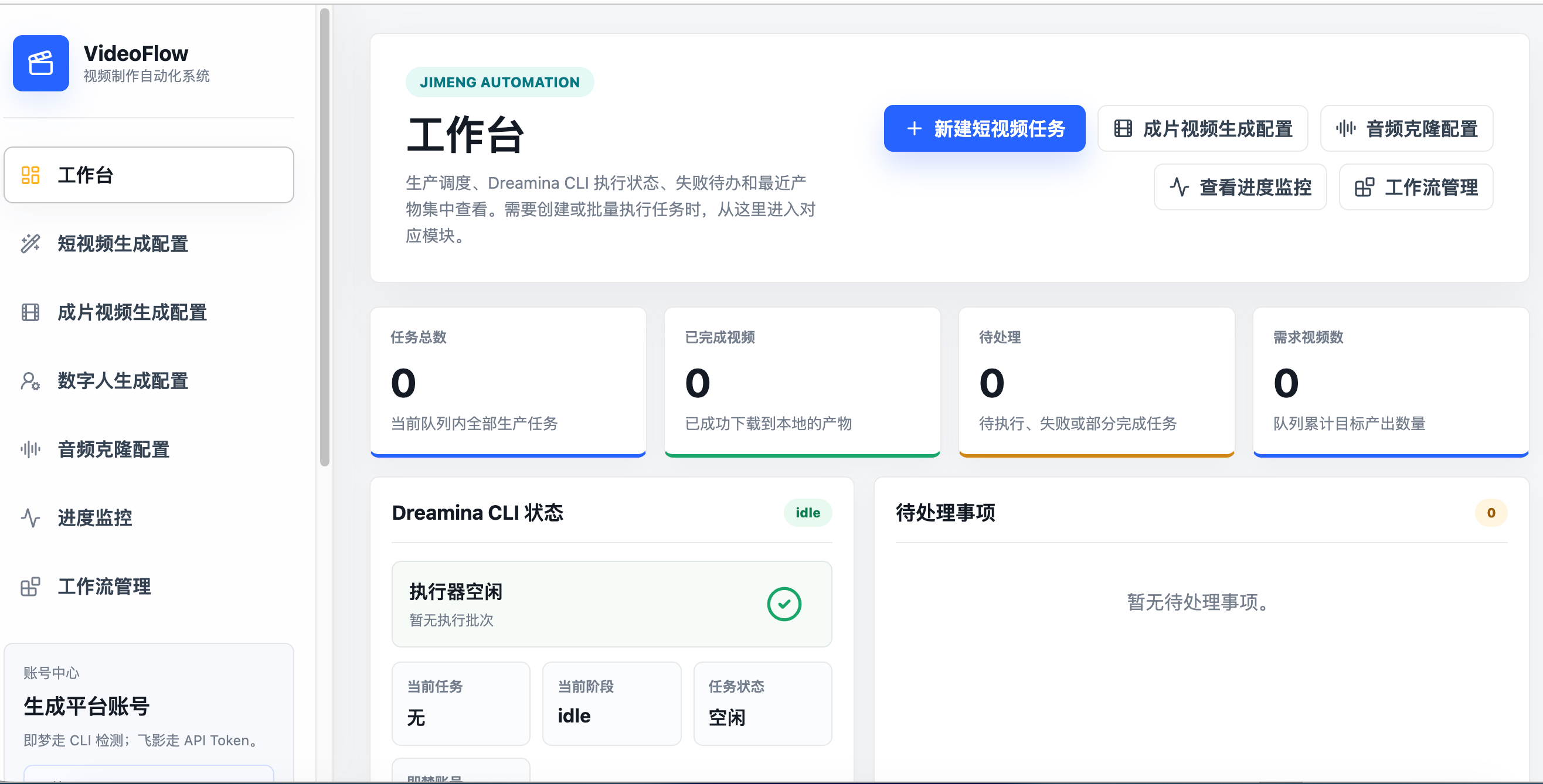
Task: Click the VideoFlow clapperboard logo icon
Action: pos(40,63)
